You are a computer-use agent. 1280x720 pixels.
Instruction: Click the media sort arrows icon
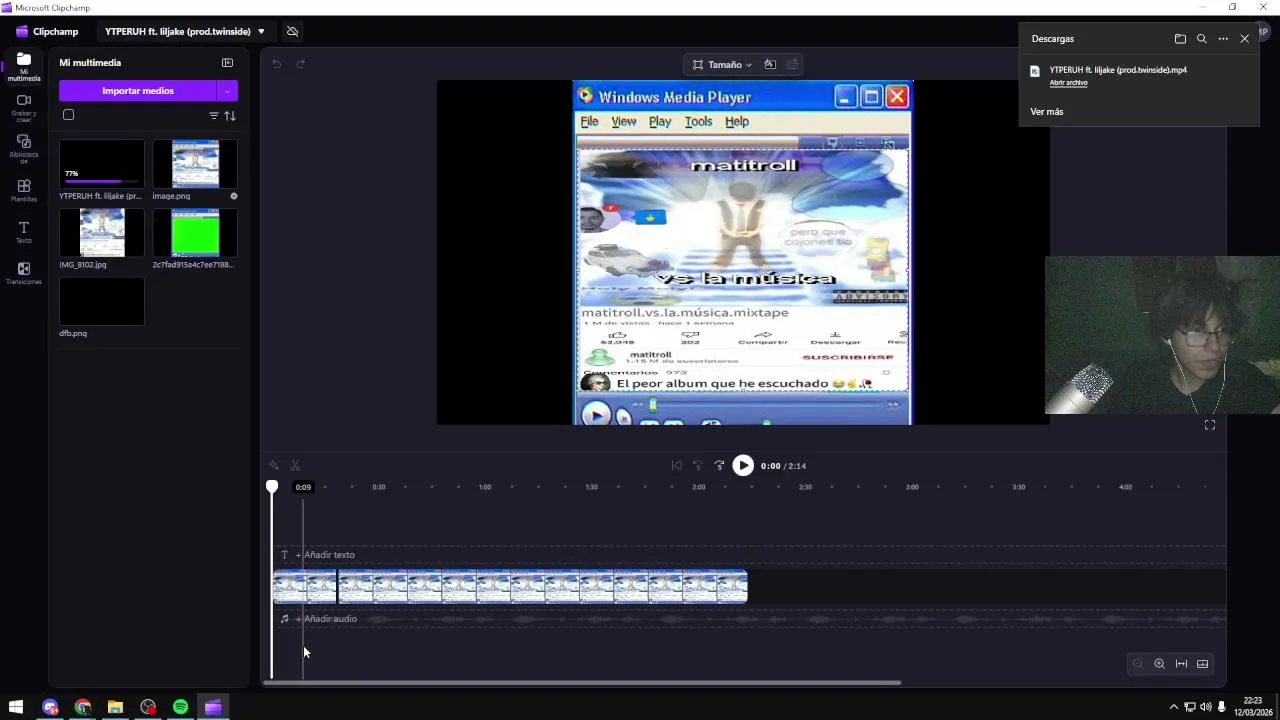coord(230,116)
